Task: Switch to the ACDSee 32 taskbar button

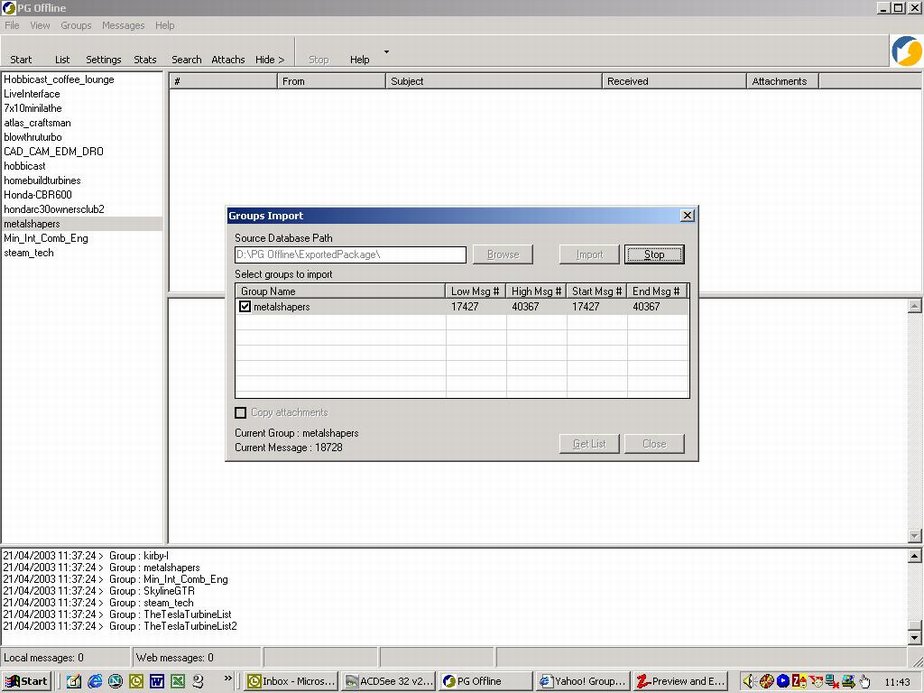Action: 389,681
